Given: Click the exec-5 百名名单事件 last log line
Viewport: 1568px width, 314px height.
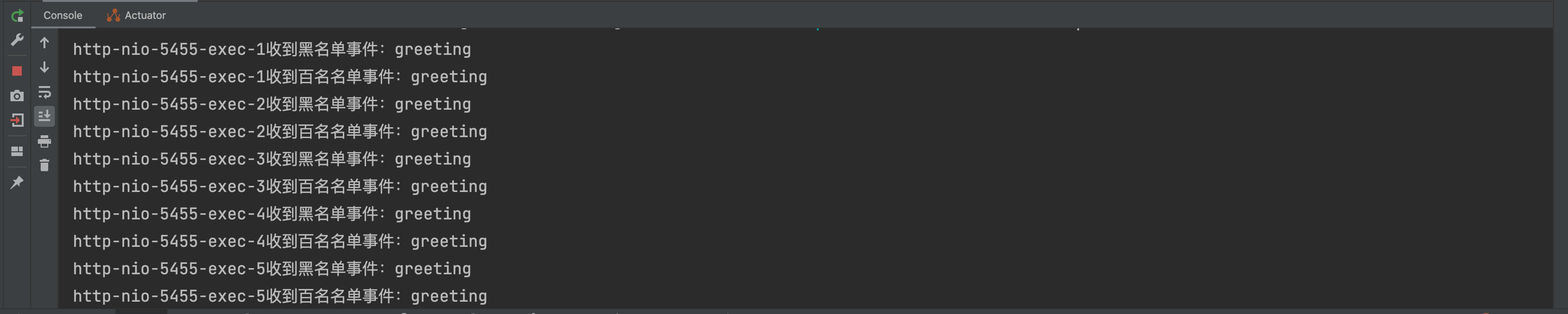Looking at the screenshot, I should [280, 296].
